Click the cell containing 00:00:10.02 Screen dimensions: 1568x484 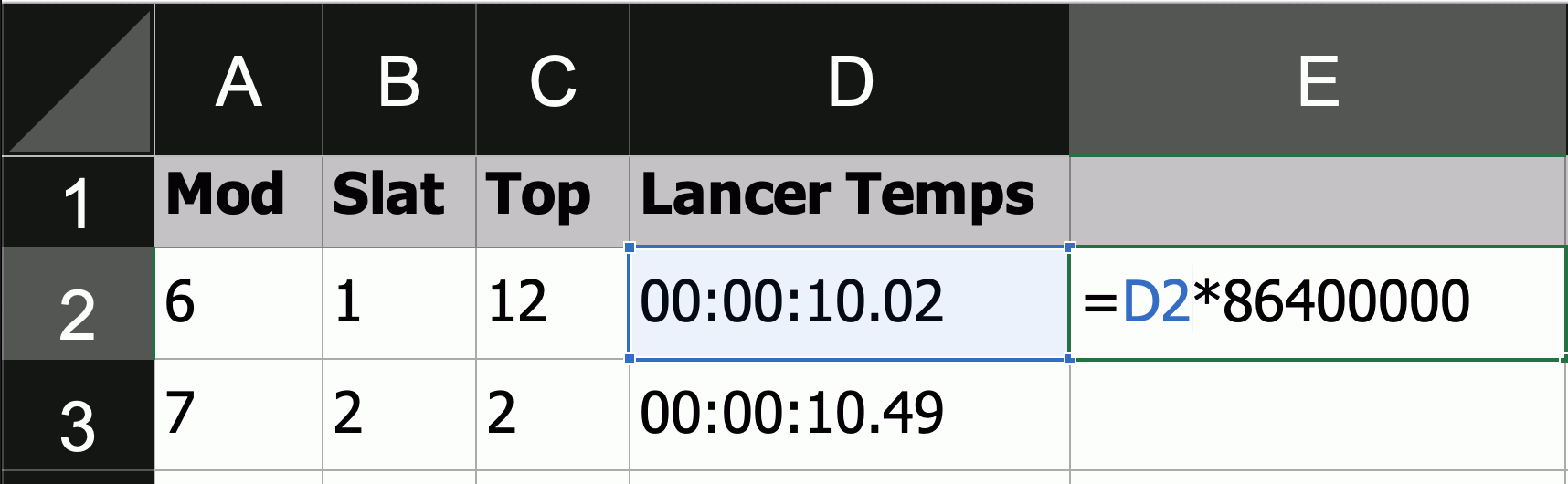[850, 303]
